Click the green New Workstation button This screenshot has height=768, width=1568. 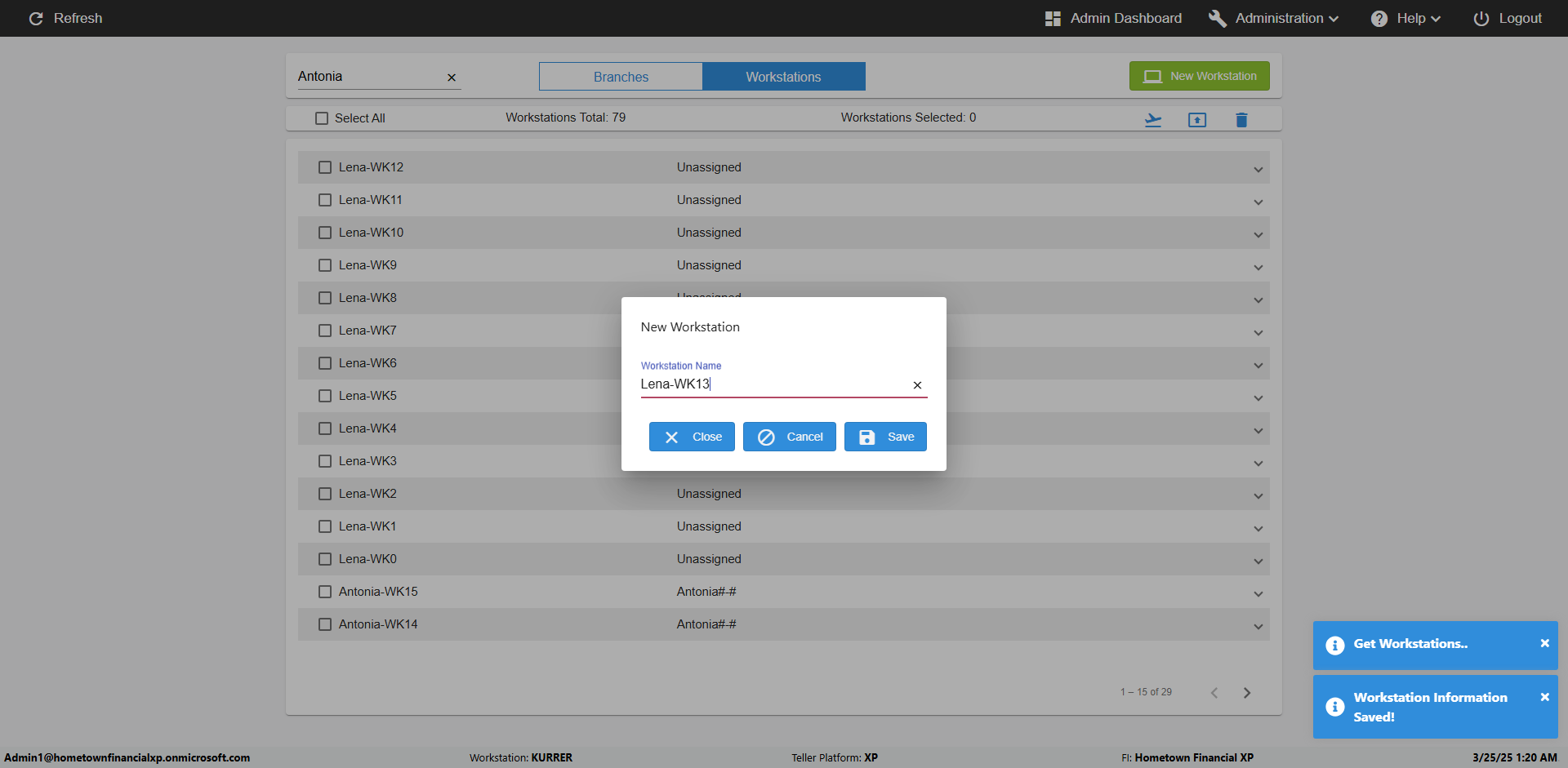coord(1199,76)
